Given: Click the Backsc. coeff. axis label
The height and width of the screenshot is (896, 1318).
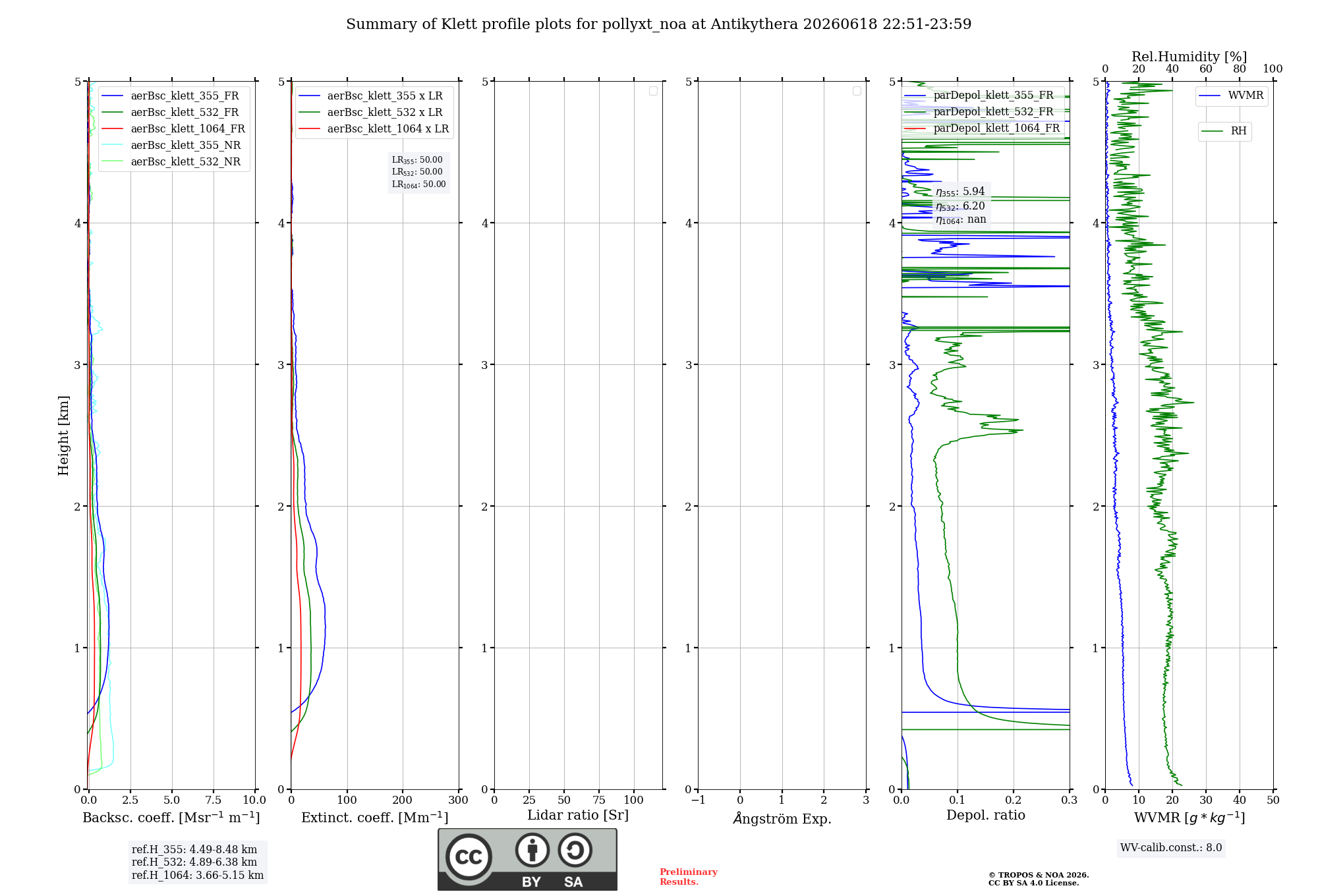Looking at the screenshot, I should pyautogui.click(x=171, y=818).
